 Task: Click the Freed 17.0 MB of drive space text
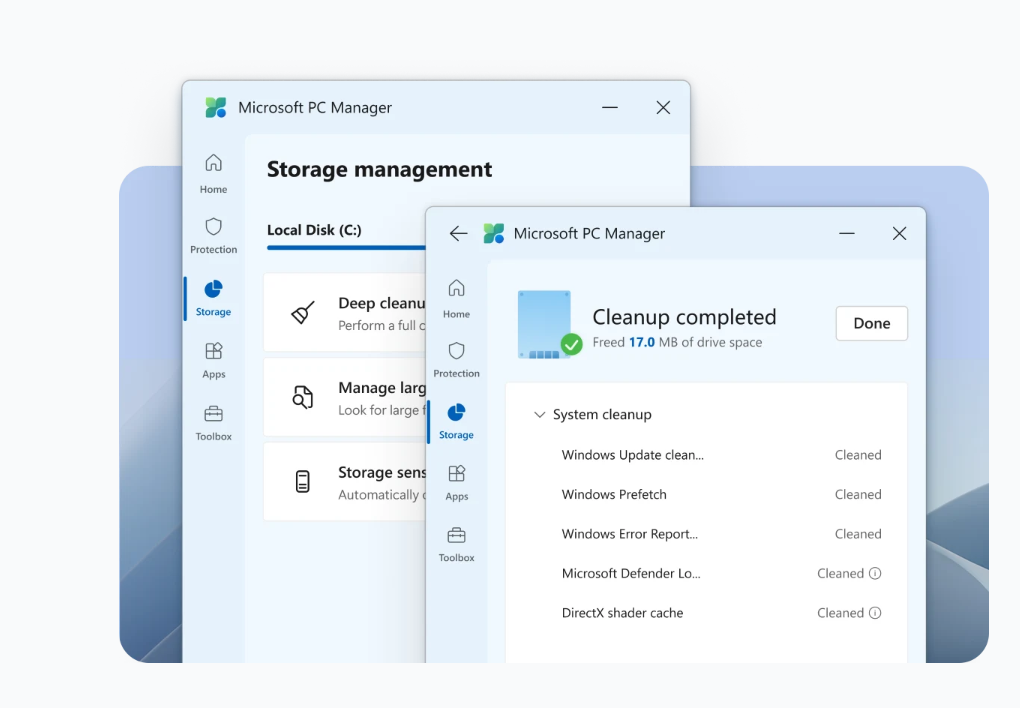[677, 342]
